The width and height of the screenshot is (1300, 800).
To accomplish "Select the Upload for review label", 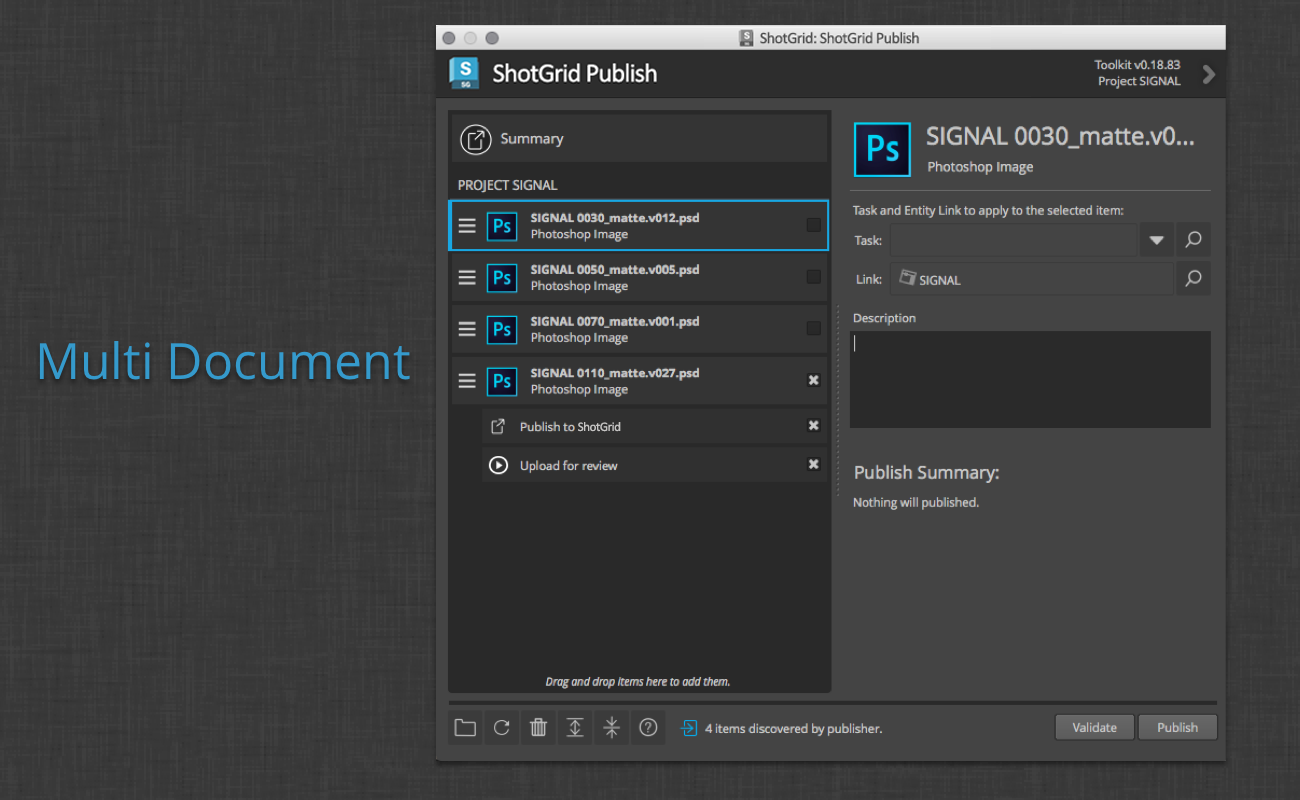I will pyautogui.click(x=569, y=466).
